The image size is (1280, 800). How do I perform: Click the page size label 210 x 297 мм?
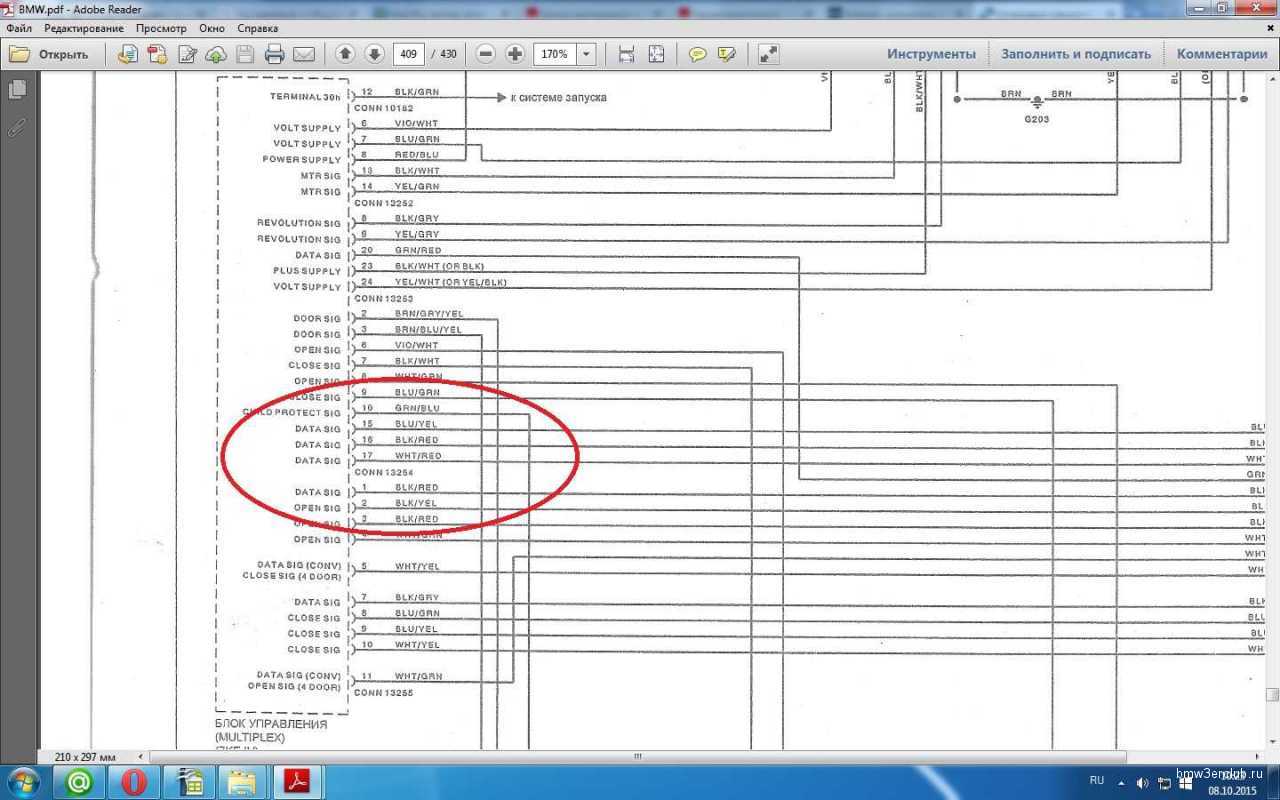(85, 757)
